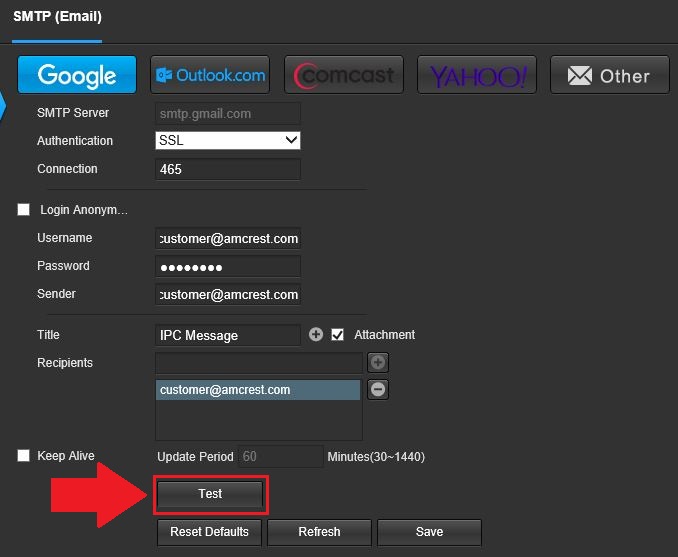
Task: Select the Google email provider button
Action: [77, 74]
